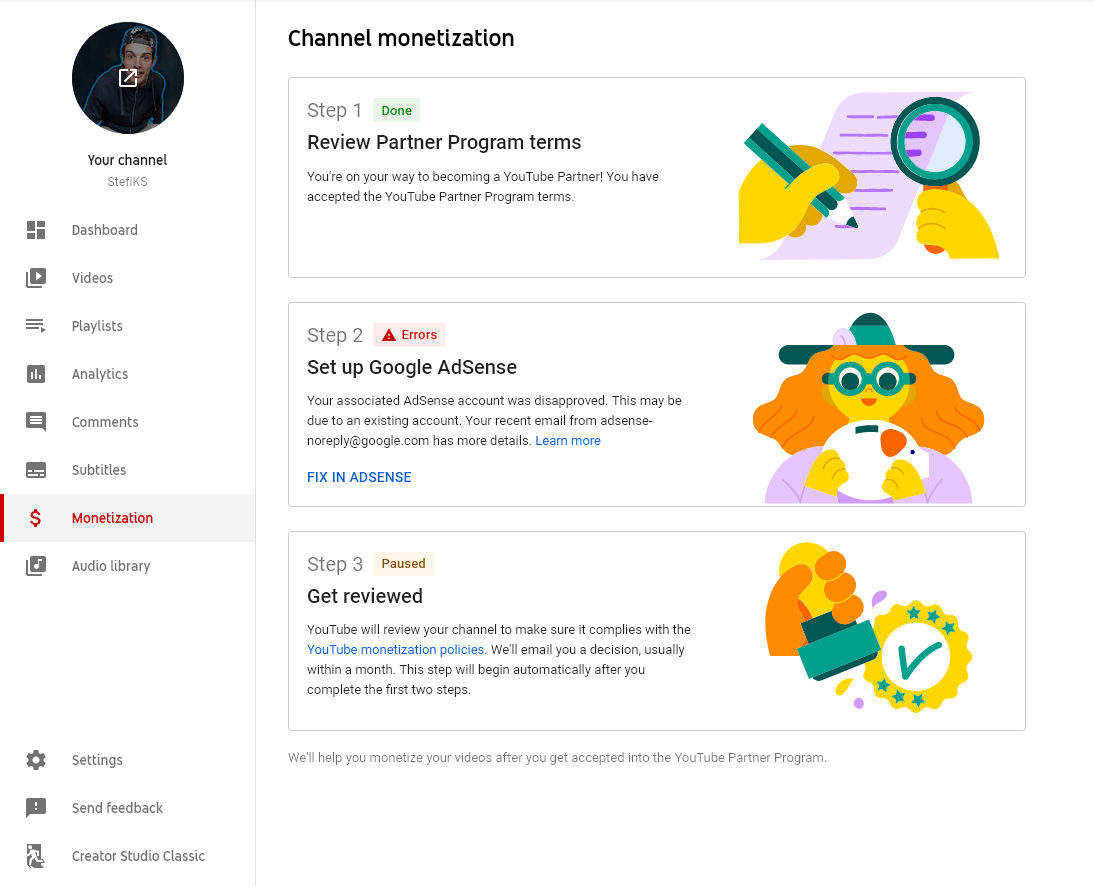This screenshot has height=886, width=1094.
Task: Click the Settings gear icon
Action: (x=36, y=760)
